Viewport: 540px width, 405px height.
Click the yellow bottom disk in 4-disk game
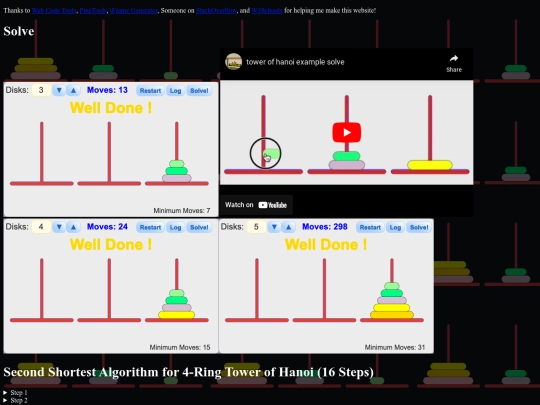click(x=177, y=315)
